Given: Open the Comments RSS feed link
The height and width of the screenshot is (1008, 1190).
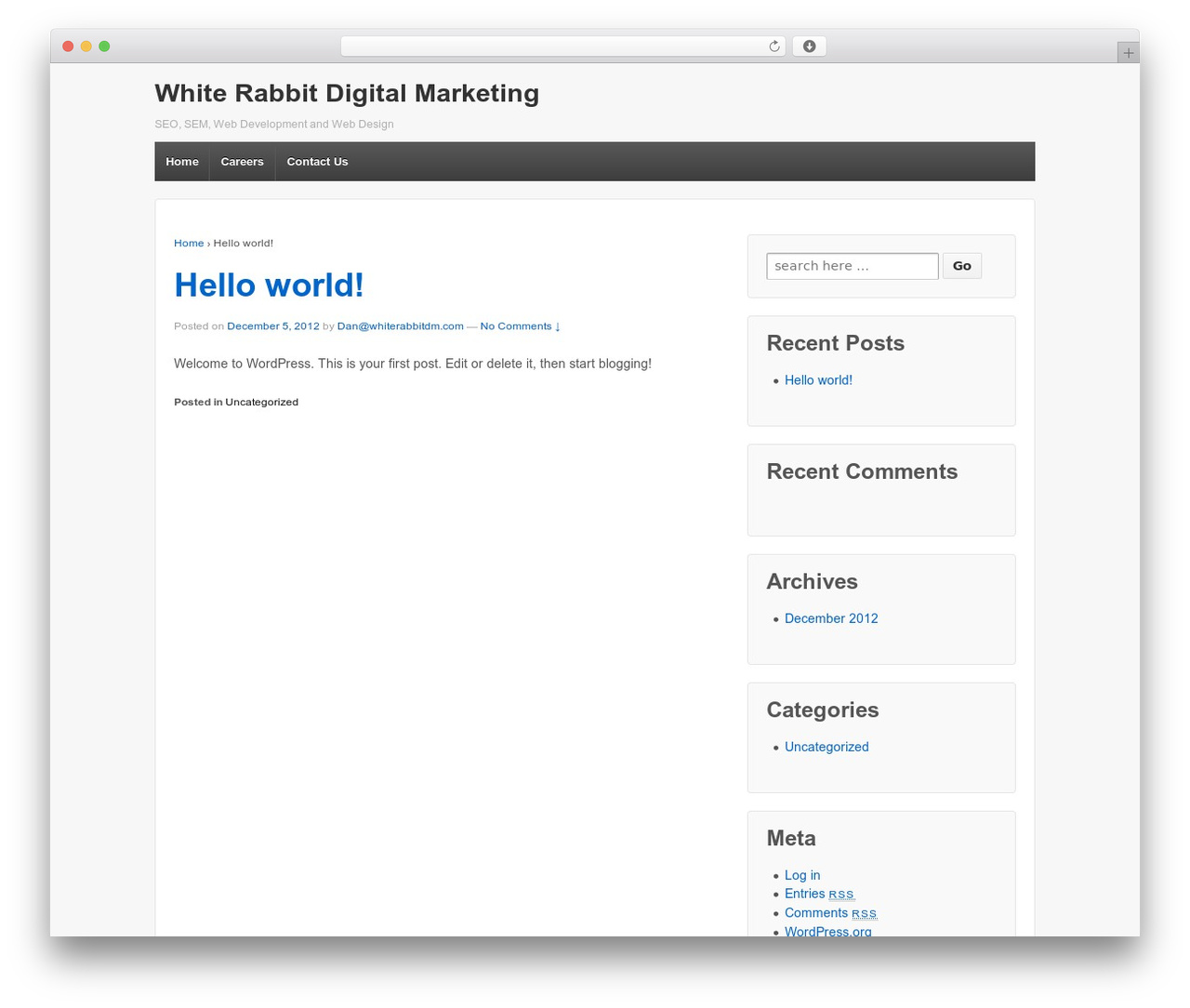Looking at the screenshot, I should [x=830, y=913].
